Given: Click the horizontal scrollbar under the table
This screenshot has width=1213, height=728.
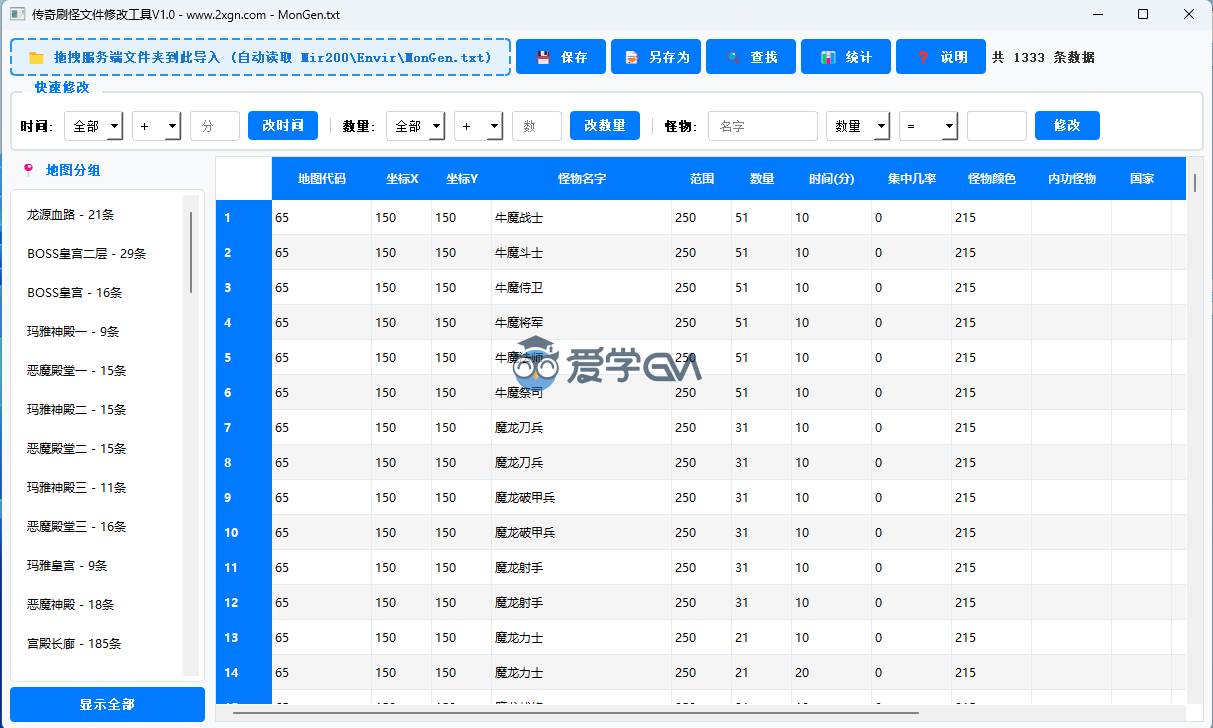Looking at the screenshot, I should point(574,712).
